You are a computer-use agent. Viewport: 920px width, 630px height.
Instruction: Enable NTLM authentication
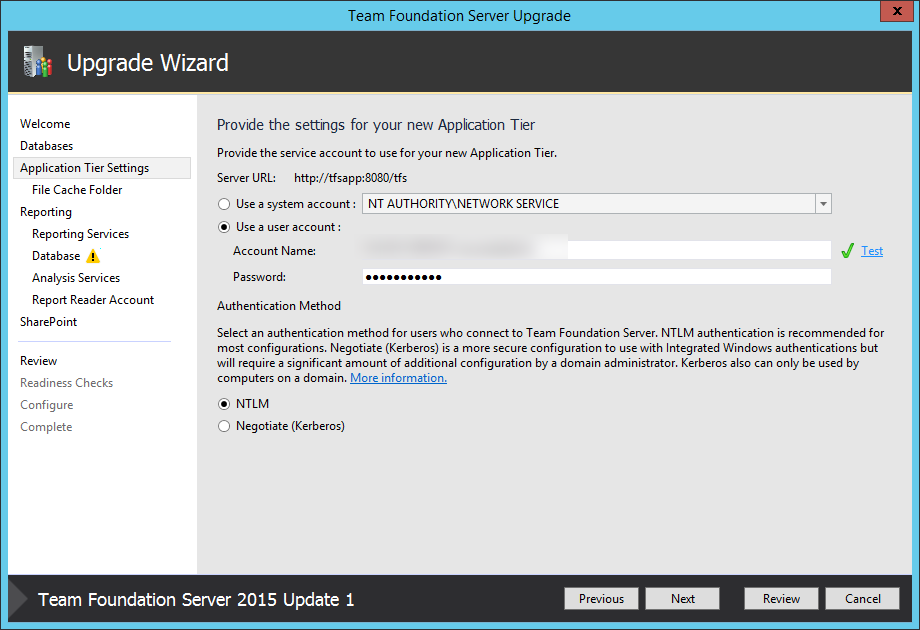pyautogui.click(x=223, y=403)
